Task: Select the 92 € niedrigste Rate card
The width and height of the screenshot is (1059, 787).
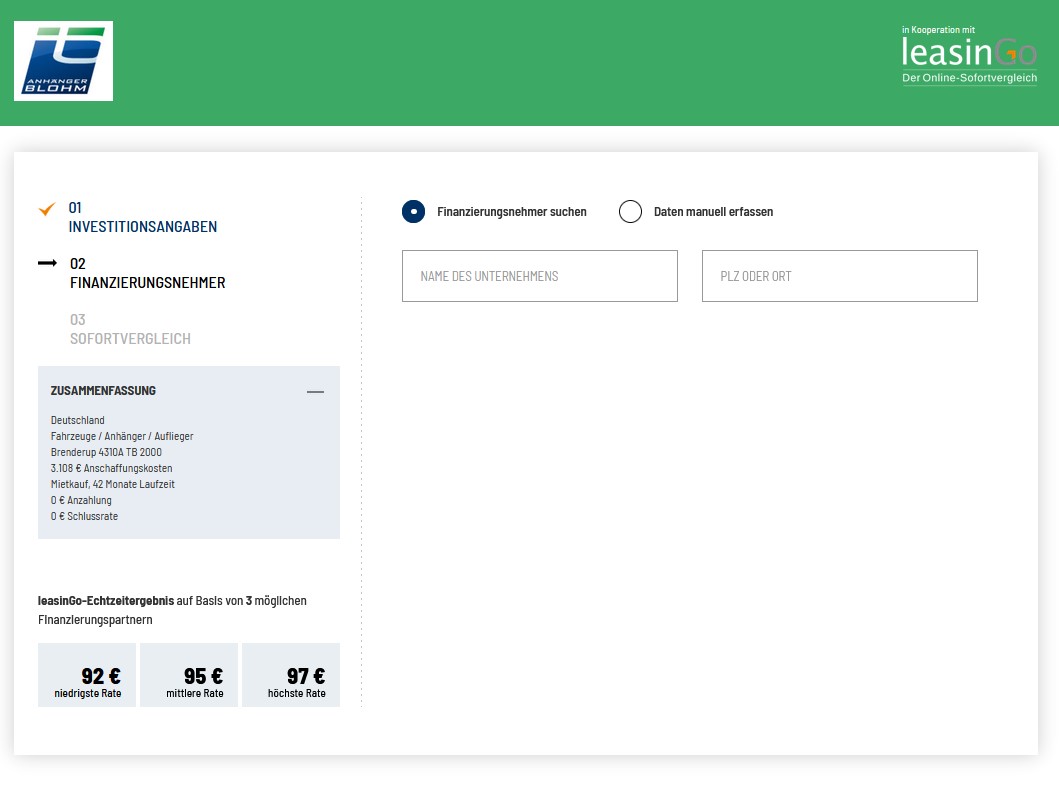Action: [x=87, y=674]
